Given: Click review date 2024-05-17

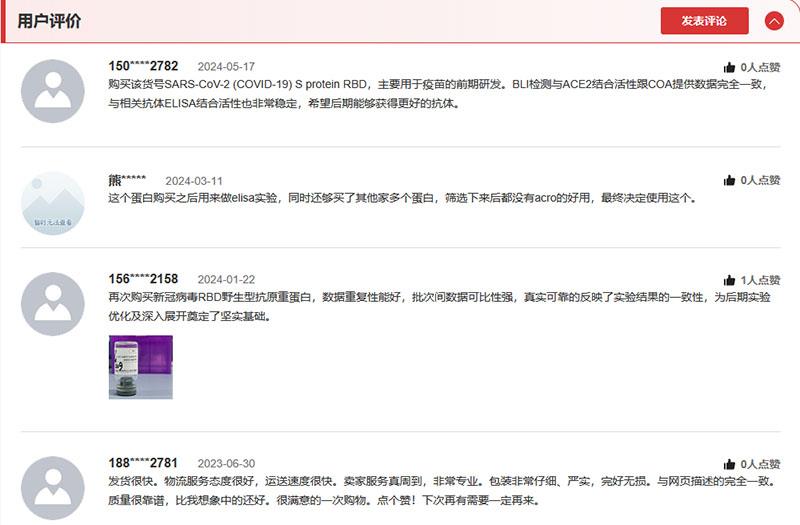Looking at the screenshot, I should coord(226,67).
